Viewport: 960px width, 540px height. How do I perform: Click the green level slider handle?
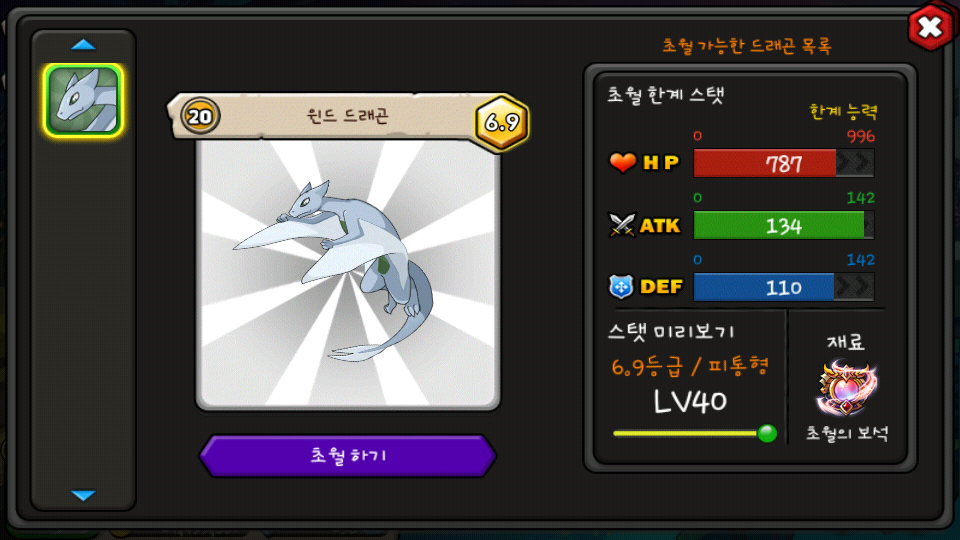click(767, 433)
